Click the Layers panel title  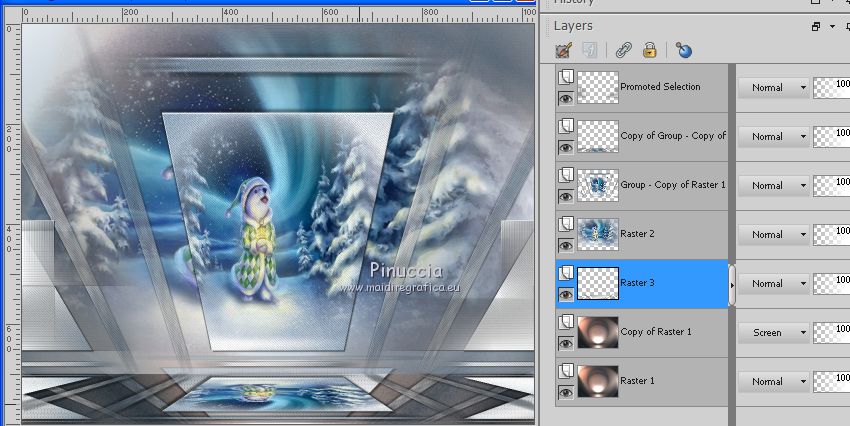[x=573, y=25]
